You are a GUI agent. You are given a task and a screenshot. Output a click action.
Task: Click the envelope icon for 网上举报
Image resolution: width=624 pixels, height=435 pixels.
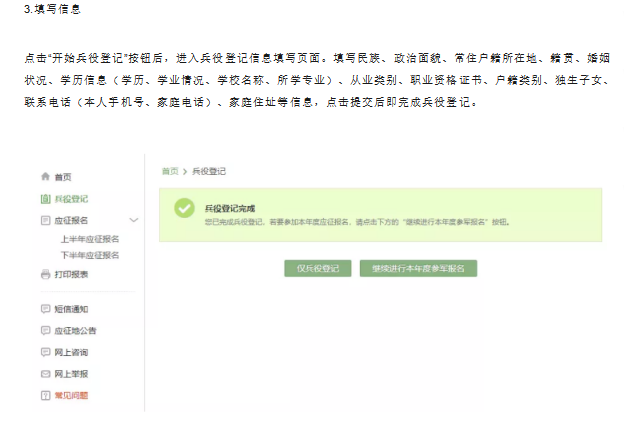point(45,373)
